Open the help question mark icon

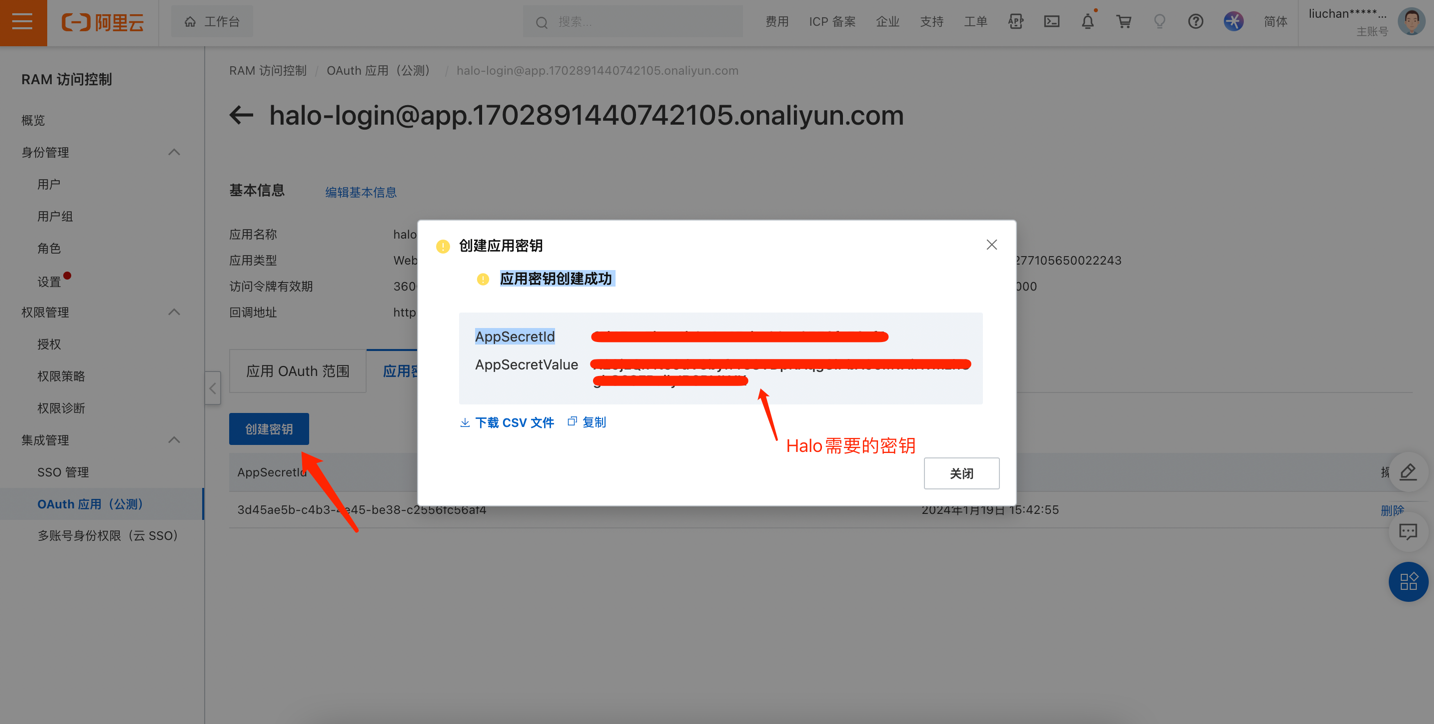coord(1196,21)
